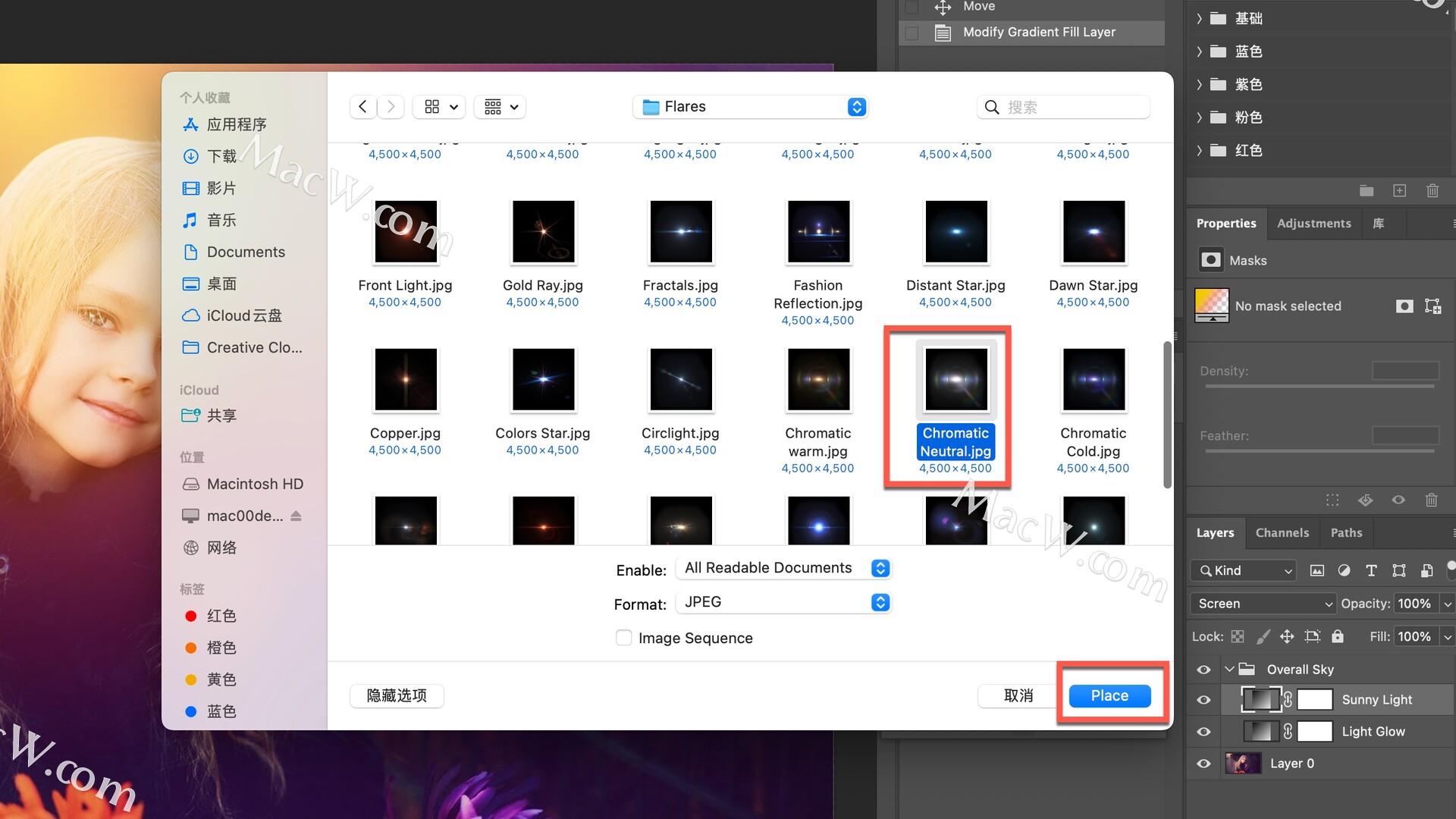Enable the Image Sequence checkbox
This screenshot has width=1456, height=819.
click(623, 639)
